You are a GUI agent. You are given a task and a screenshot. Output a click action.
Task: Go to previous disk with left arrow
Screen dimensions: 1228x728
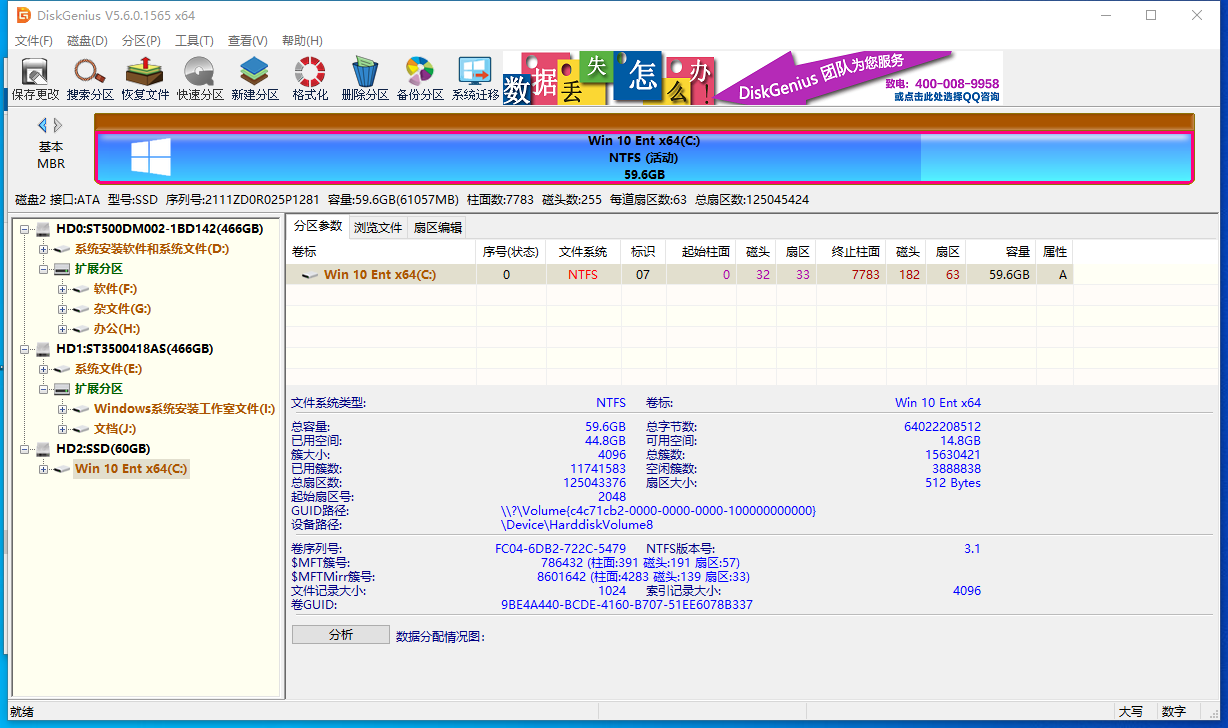[x=43, y=125]
